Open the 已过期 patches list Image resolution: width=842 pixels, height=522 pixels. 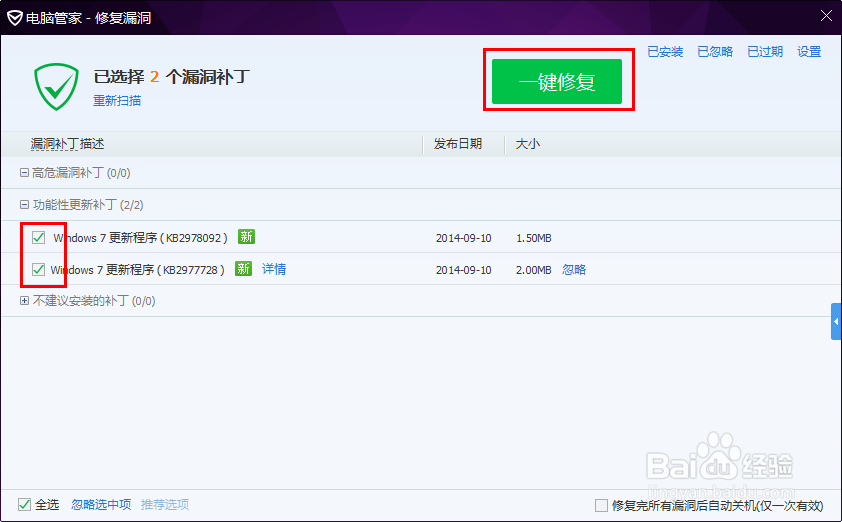(765, 52)
